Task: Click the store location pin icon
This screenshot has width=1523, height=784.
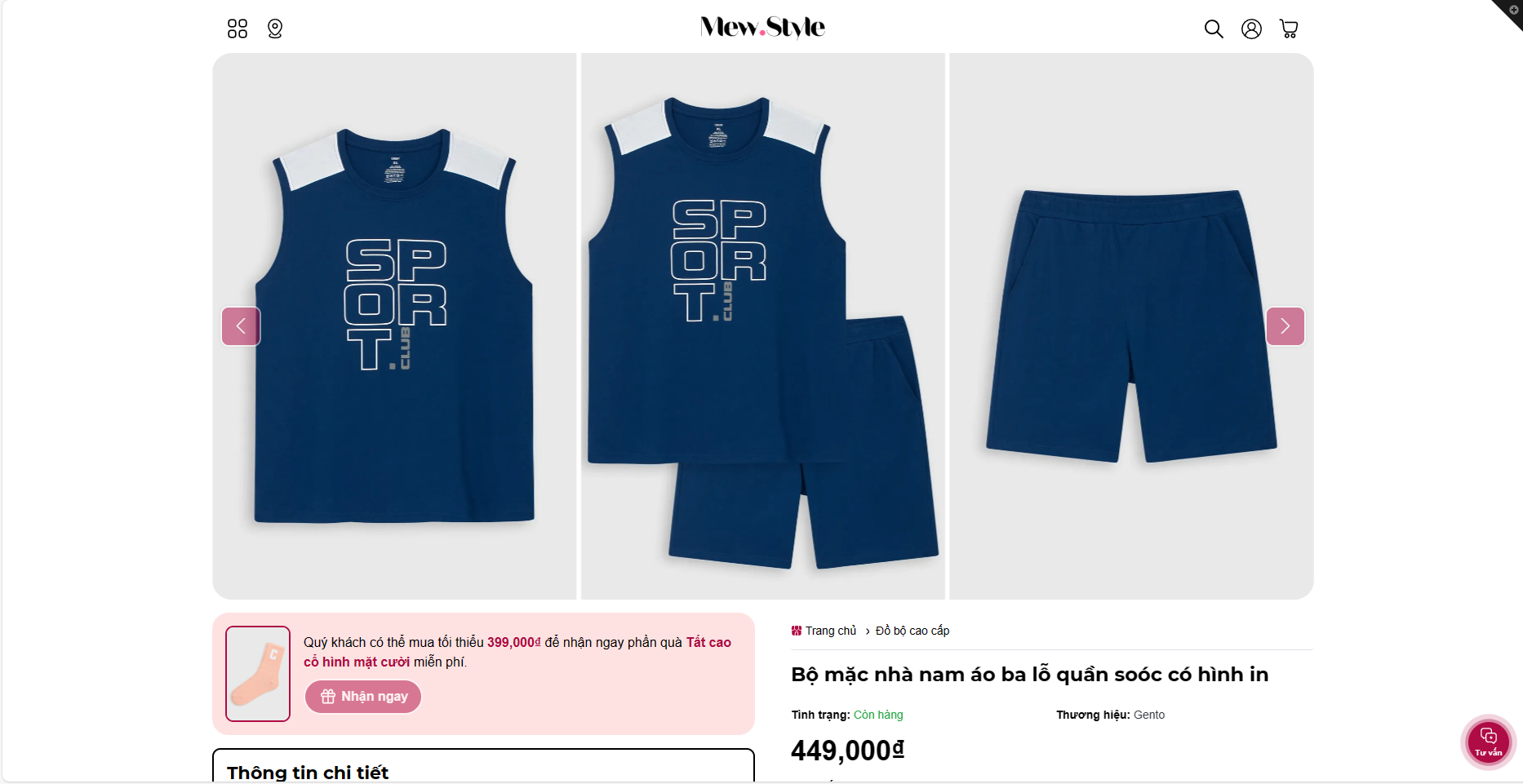Action: click(275, 29)
